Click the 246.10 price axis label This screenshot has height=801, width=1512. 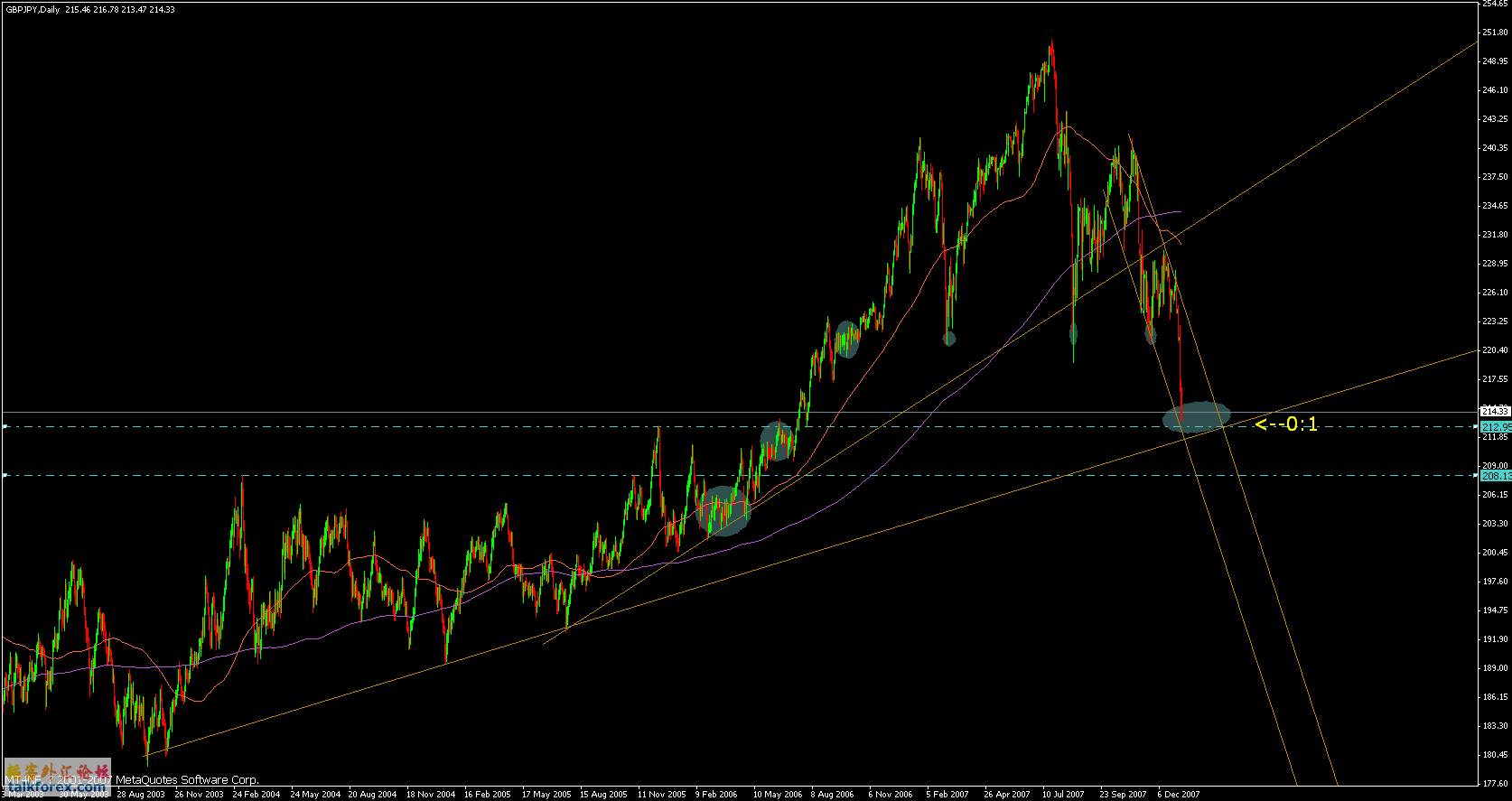click(x=1495, y=90)
